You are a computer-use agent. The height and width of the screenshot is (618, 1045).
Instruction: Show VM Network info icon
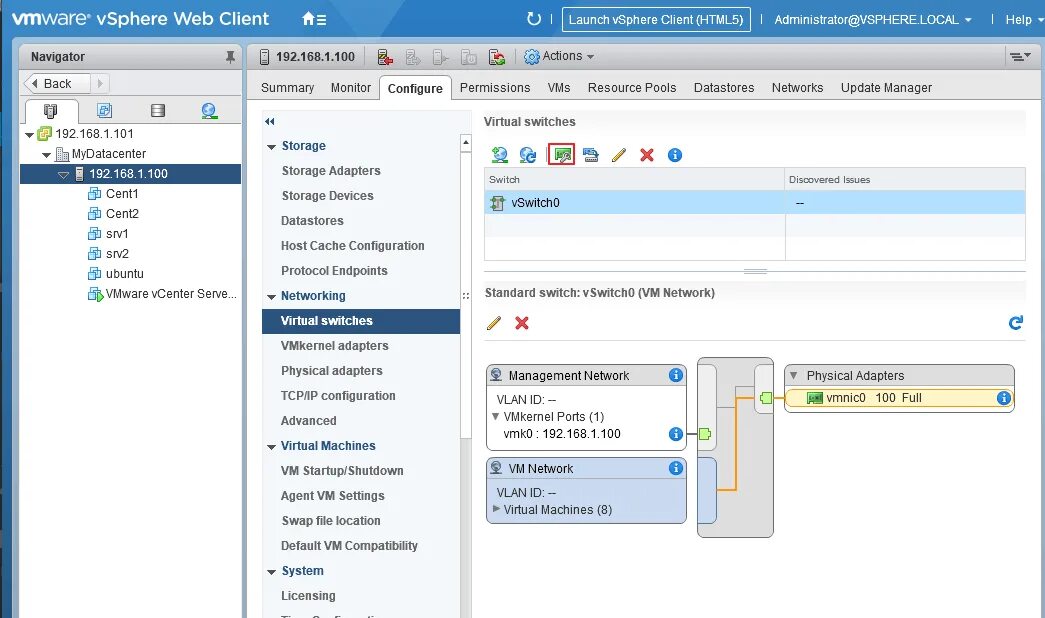click(x=676, y=468)
